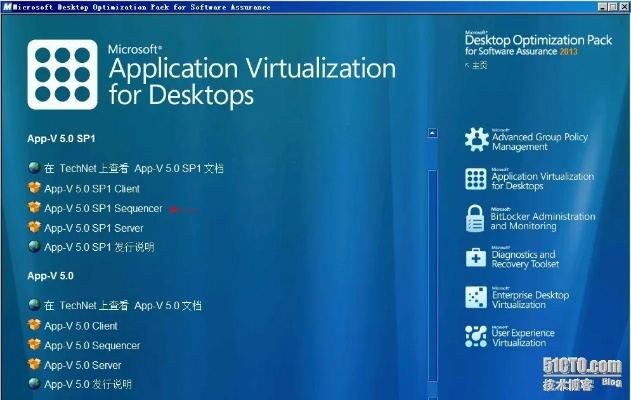Click the User Experience Virtualization icon
Screen dimensions: 631x400
click(476, 337)
